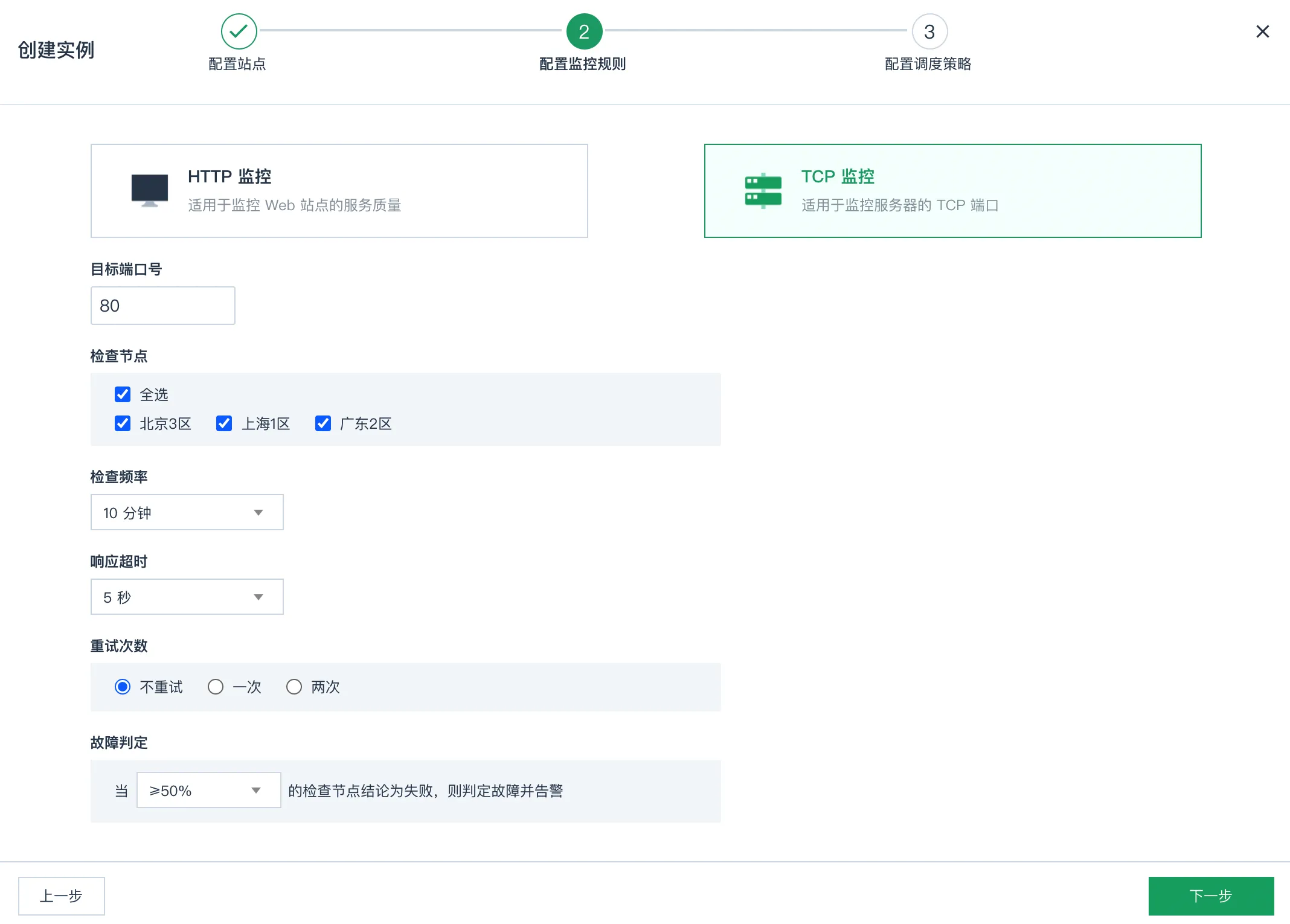Click the 重试次数 section label
This screenshot has width=1290, height=924.
(119, 646)
